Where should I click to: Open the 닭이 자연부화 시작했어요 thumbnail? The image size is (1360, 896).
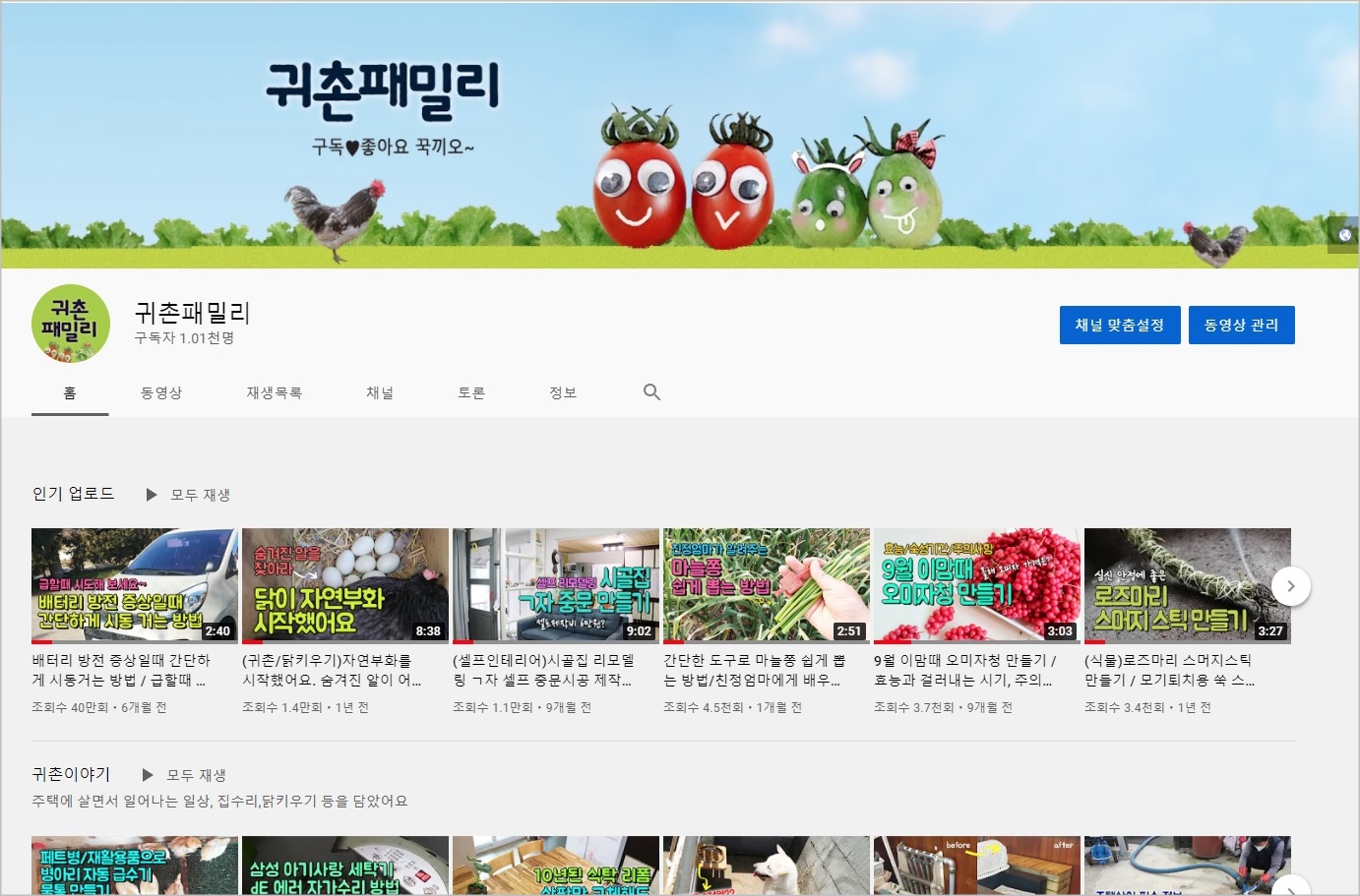345,586
